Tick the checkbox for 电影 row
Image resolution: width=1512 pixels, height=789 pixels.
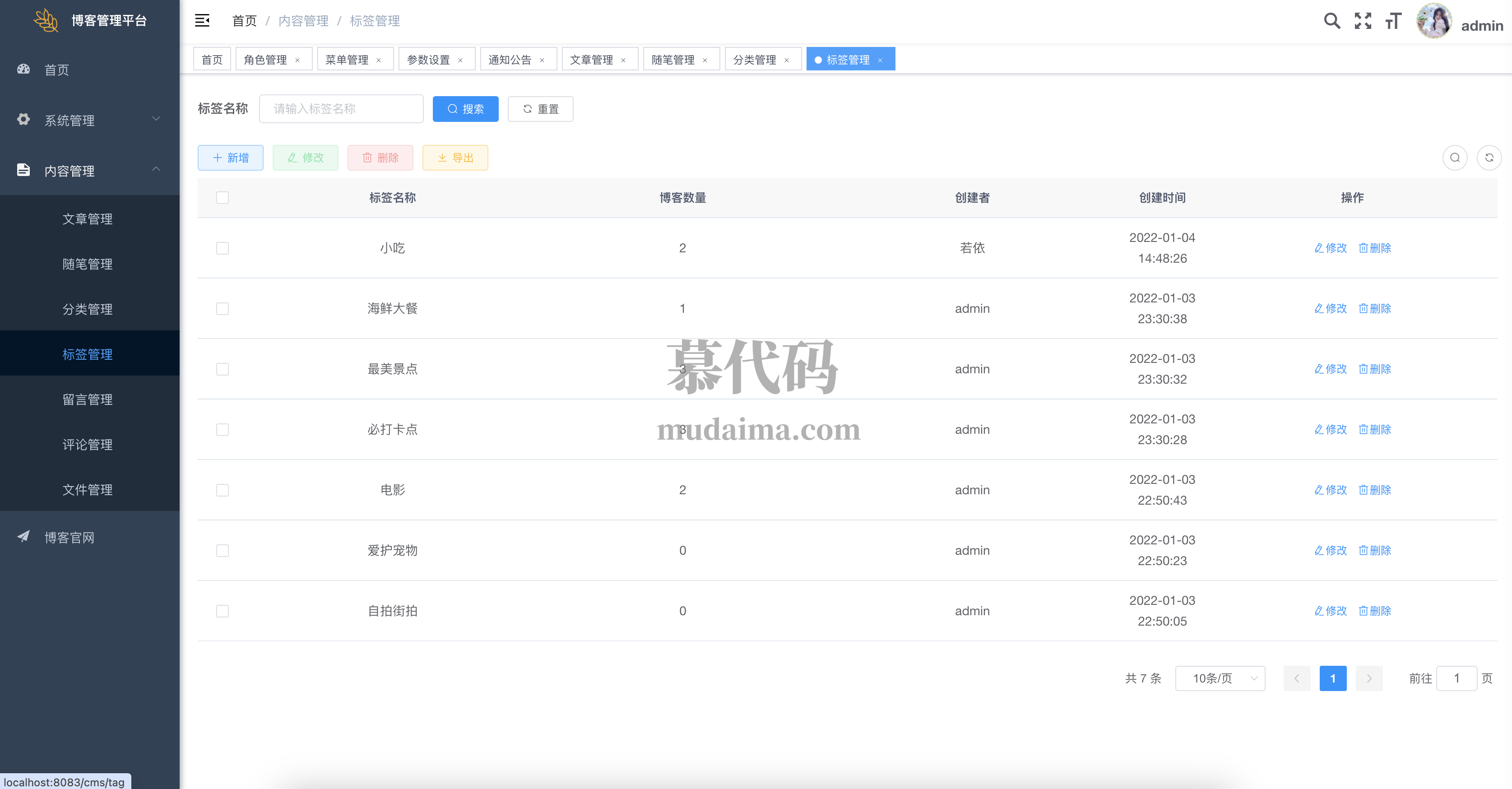[223, 490]
